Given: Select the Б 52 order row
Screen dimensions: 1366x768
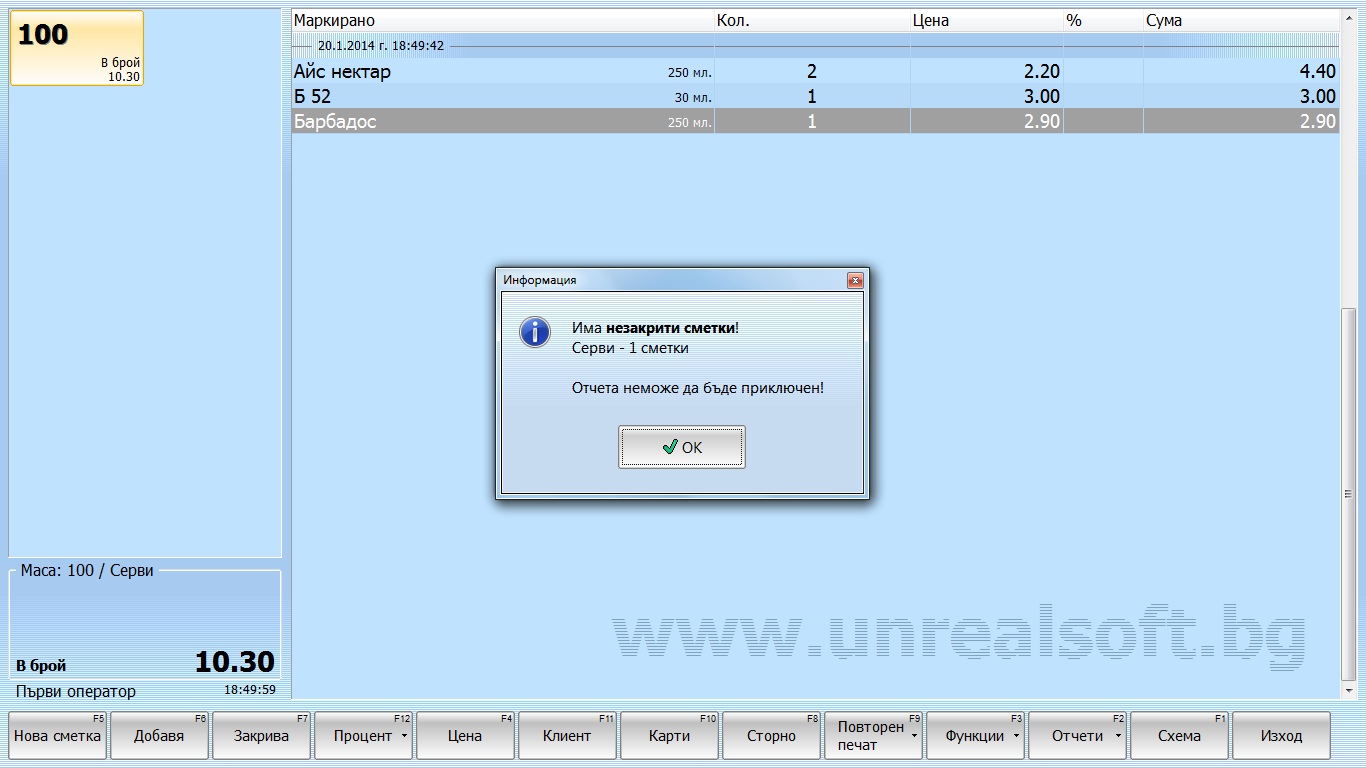Looking at the screenshot, I should tap(500, 97).
